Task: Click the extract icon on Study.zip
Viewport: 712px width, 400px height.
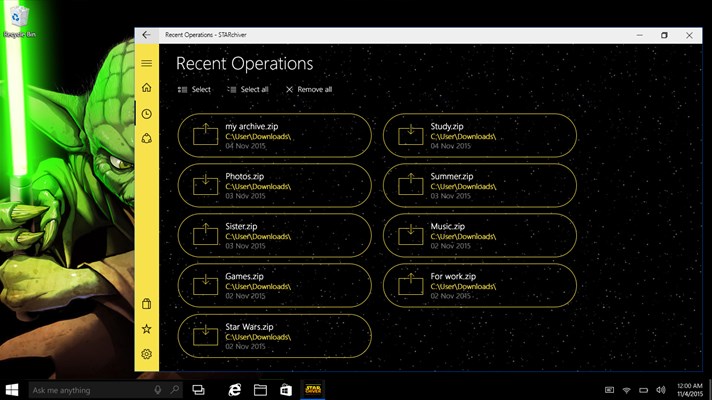Action: [x=410, y=135]
